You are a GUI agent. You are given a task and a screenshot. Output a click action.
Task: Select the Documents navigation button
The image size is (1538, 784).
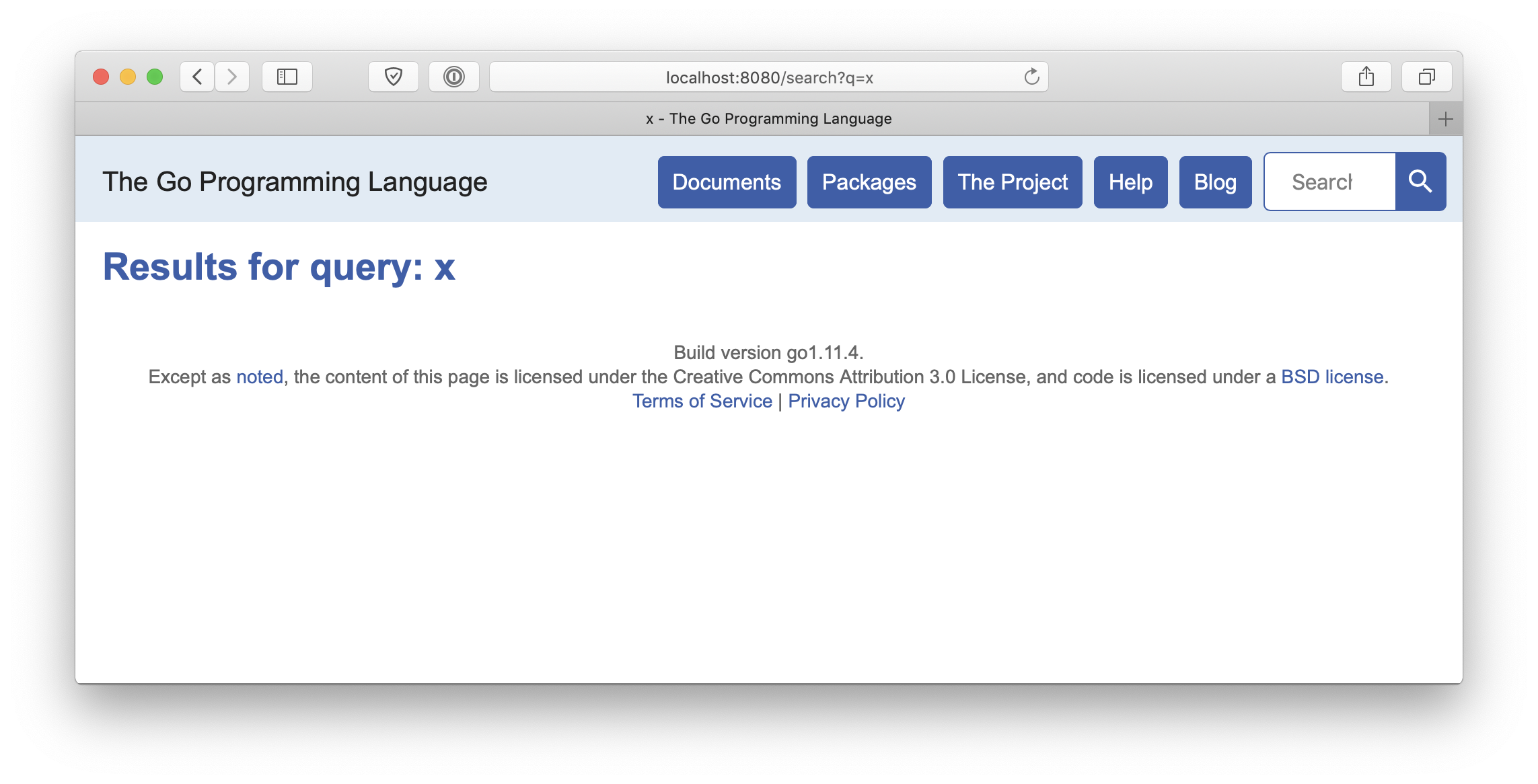[x=727, y=182]
